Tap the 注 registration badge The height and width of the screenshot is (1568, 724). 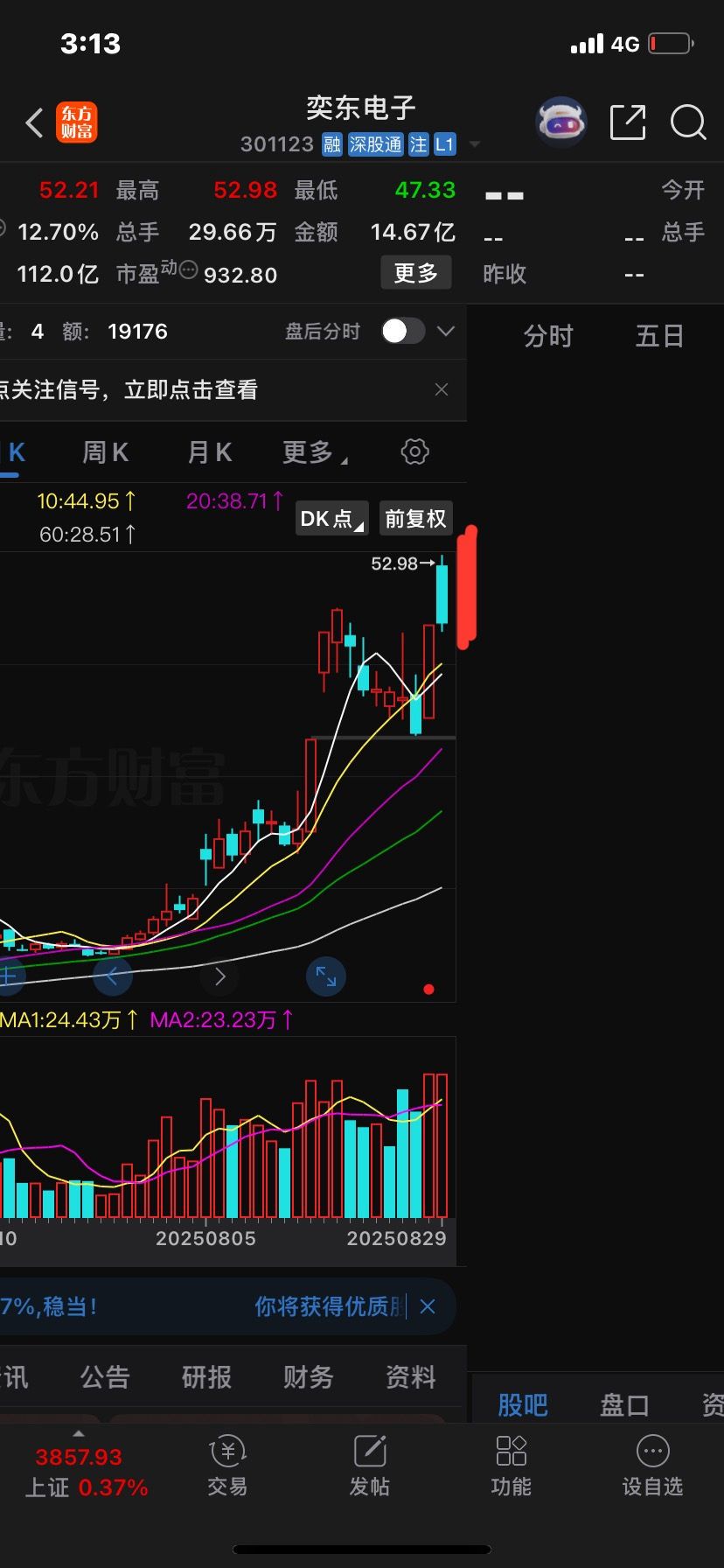[419, 144]
